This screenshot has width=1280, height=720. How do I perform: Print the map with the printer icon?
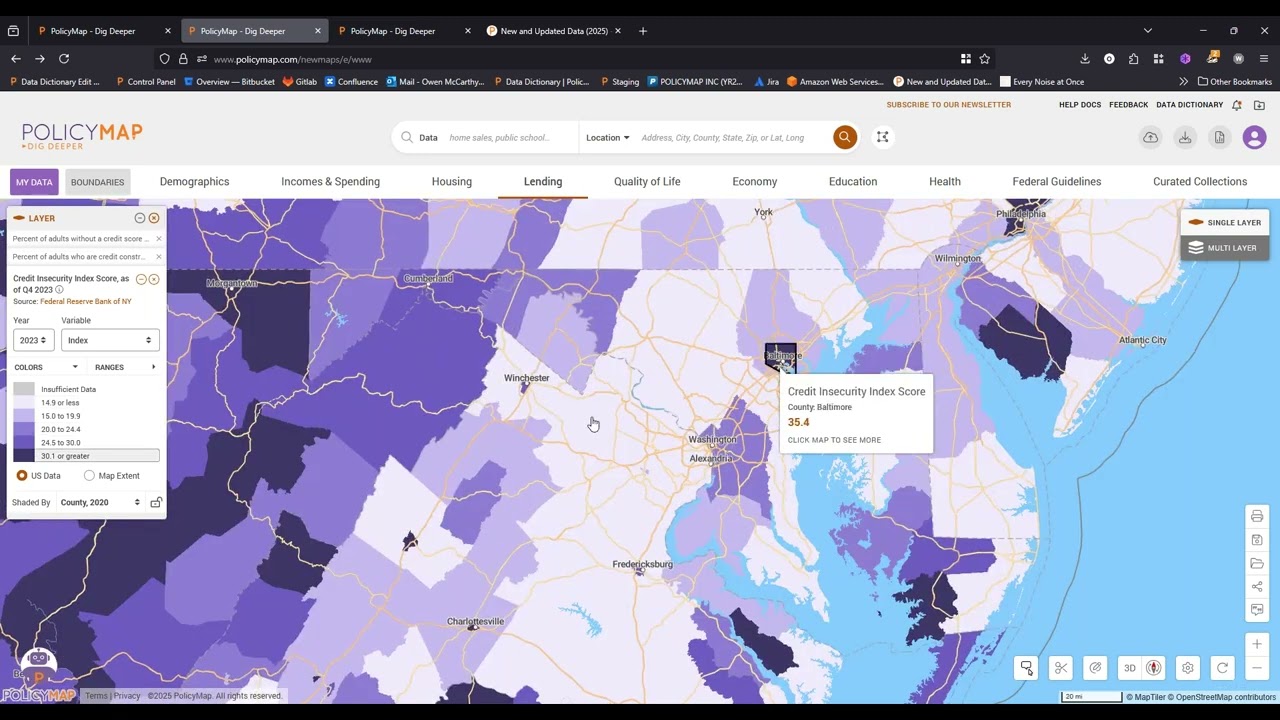click(1257, 516)
